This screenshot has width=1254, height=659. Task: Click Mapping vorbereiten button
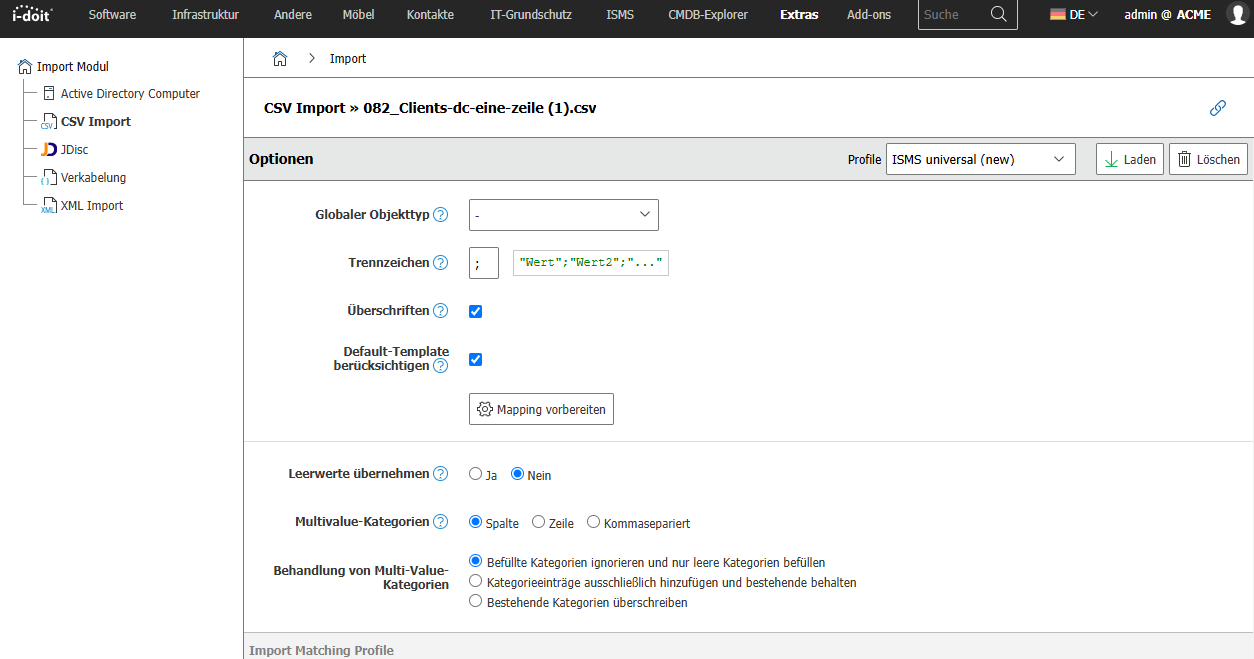coord(541,409)
